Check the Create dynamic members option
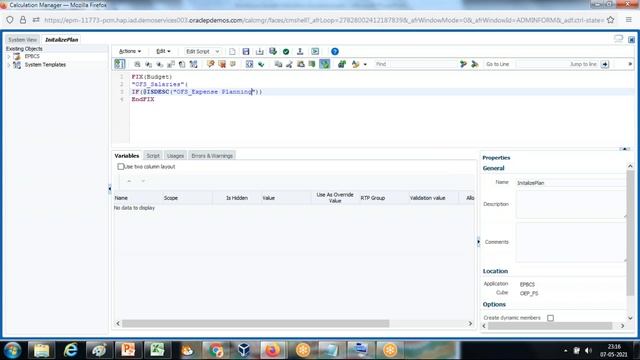This screenshot has height=360, width=640. point(550,318)
